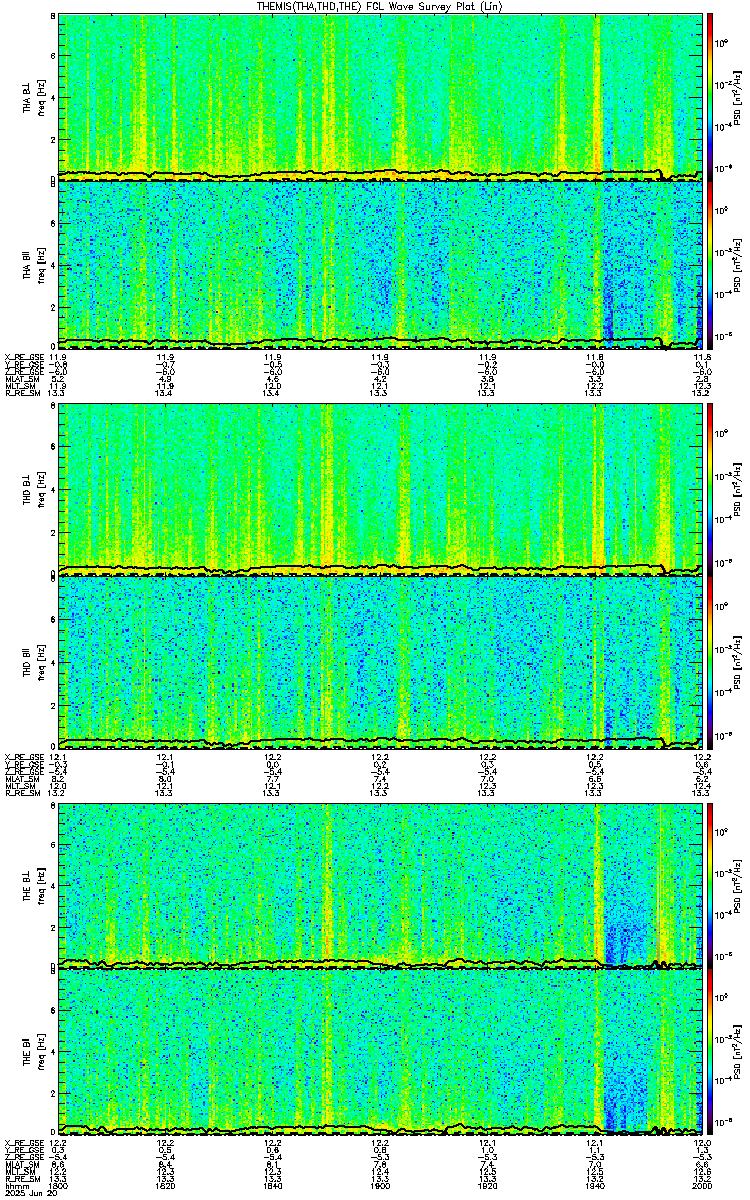Screen dimensions: 750x1200
Task: Click the 1900 time tick label
Action: point(380,1186)
